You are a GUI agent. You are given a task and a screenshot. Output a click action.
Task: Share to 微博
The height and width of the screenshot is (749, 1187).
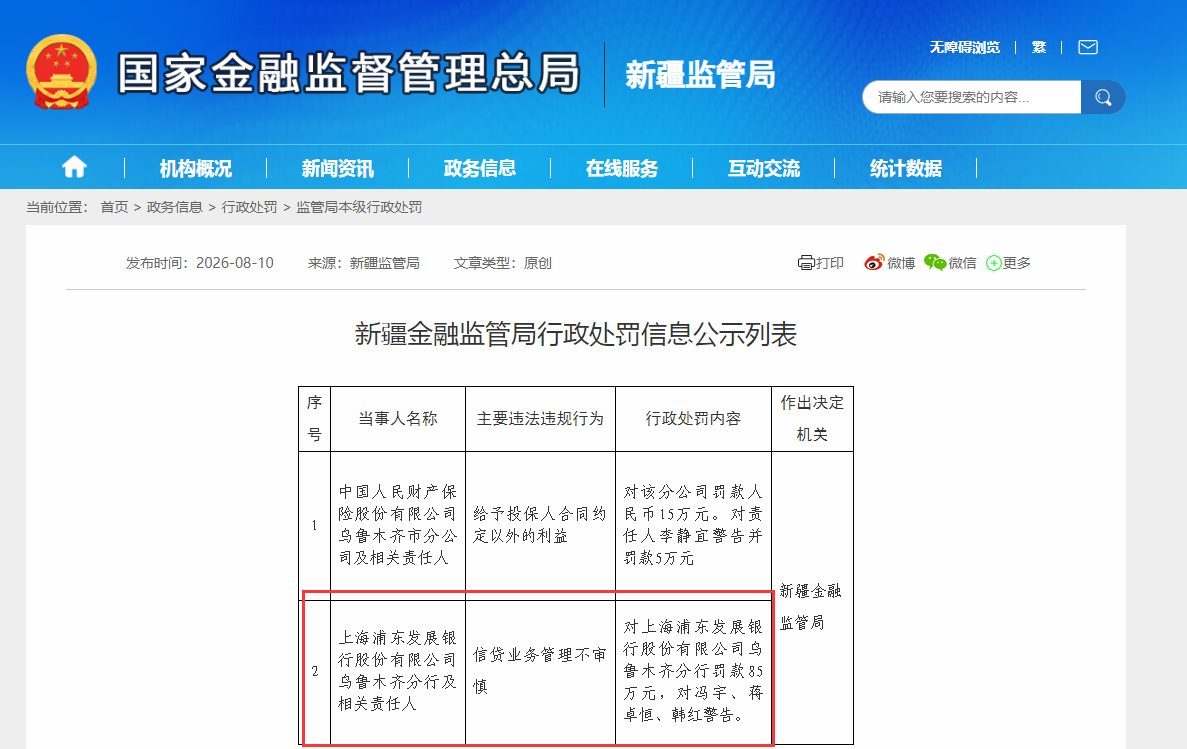click(889, 263)
